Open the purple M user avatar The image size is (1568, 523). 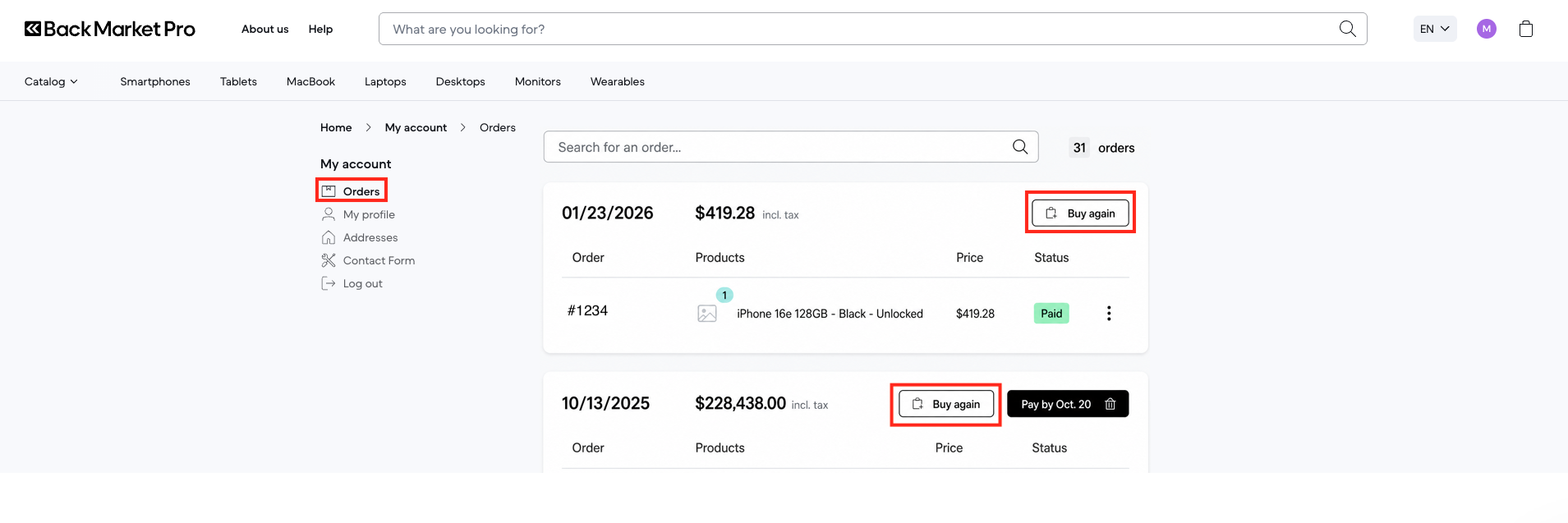point(1486,29)
